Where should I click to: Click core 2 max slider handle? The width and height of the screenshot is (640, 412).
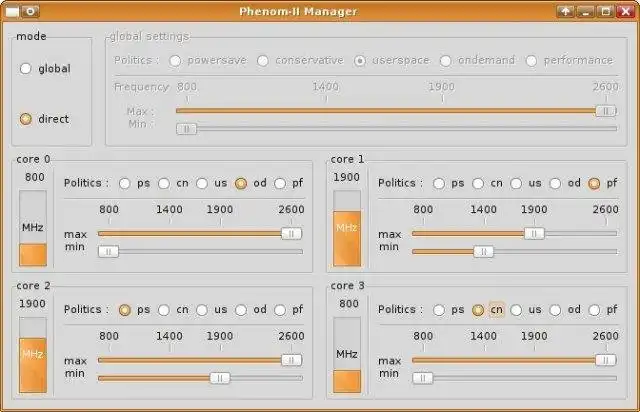pos(291,360)
